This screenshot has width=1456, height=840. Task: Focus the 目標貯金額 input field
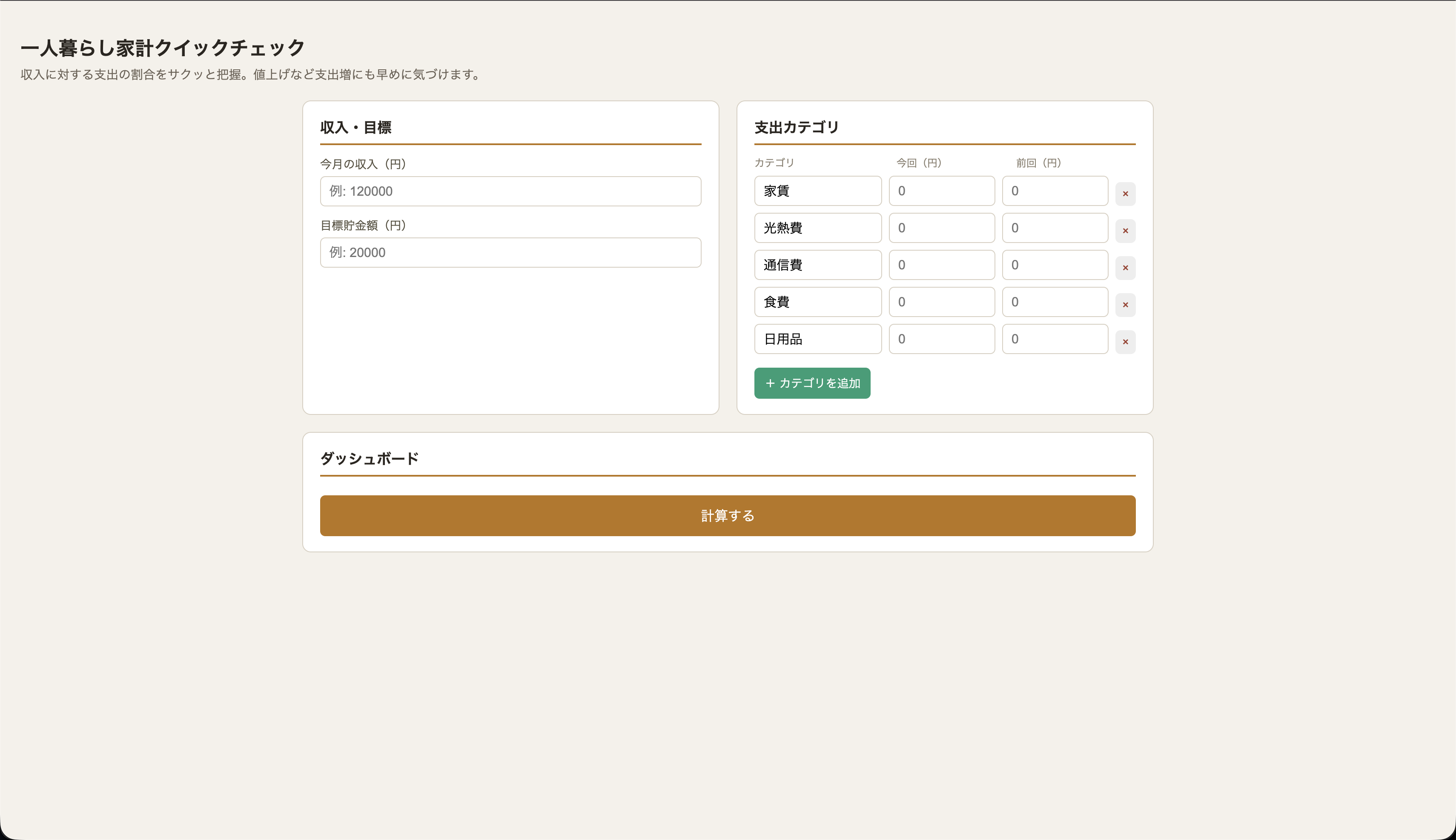coord(511,252)
